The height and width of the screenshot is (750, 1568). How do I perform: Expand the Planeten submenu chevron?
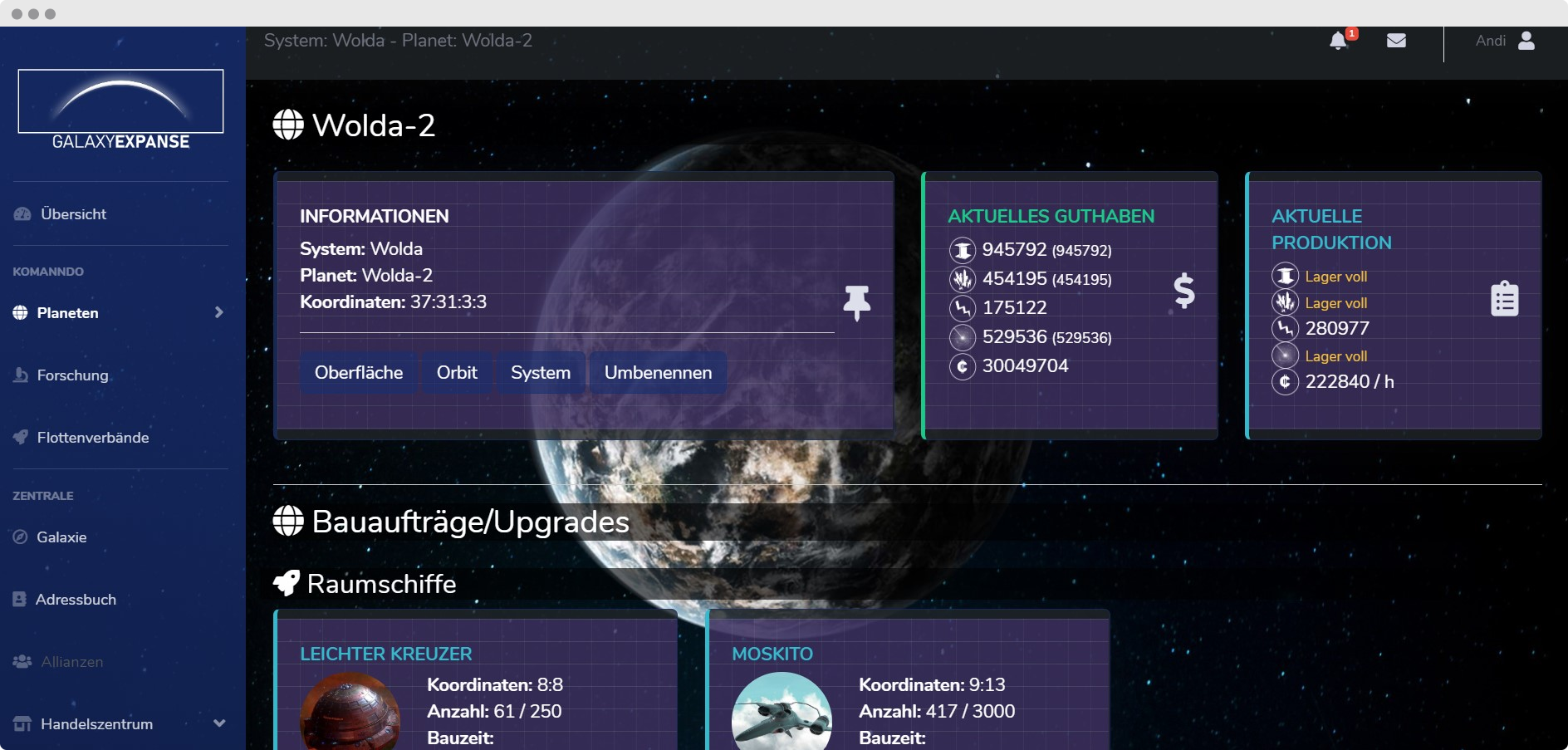pos(219,312)
